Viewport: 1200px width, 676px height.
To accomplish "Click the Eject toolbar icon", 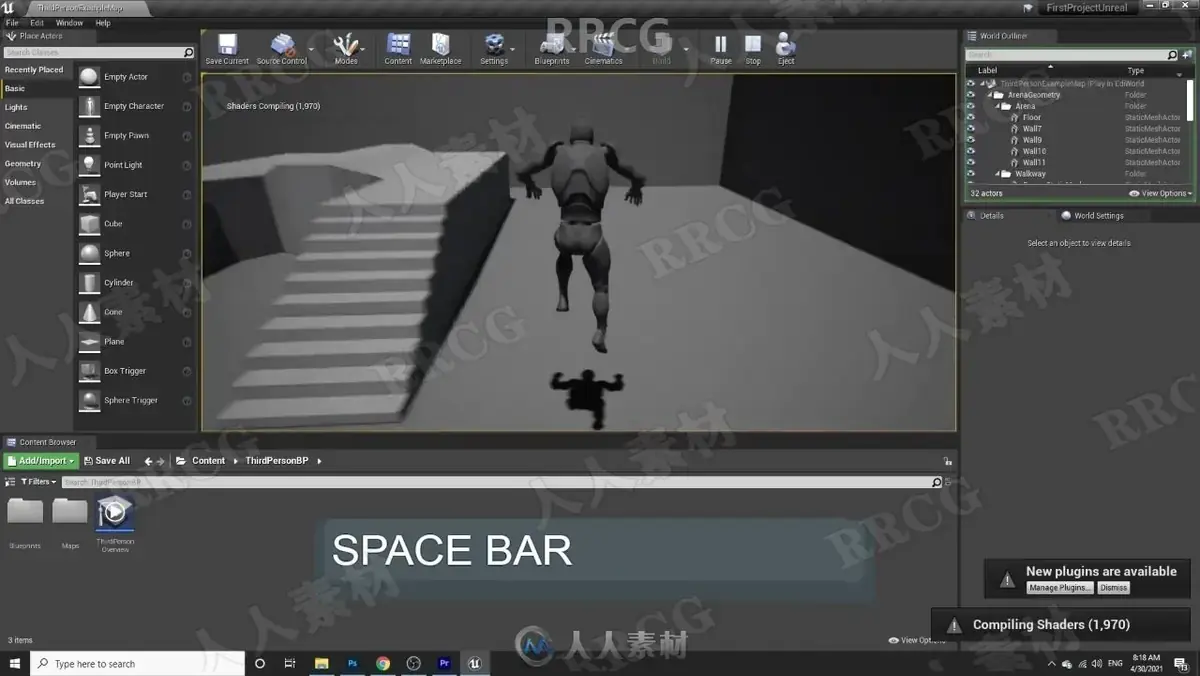I will click(786, 45).
